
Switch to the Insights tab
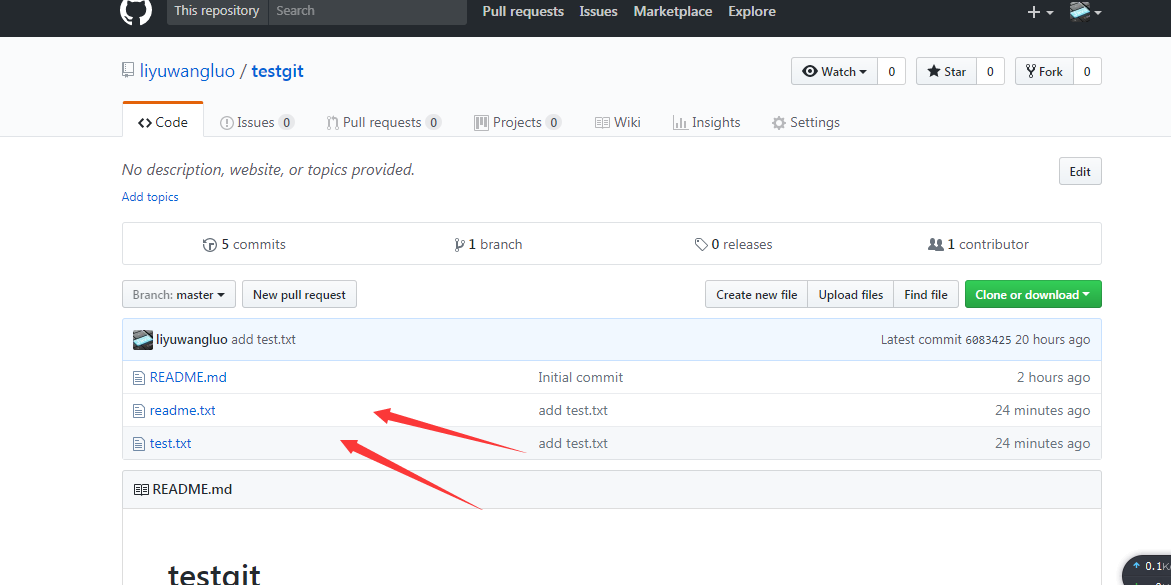[706, 123]
